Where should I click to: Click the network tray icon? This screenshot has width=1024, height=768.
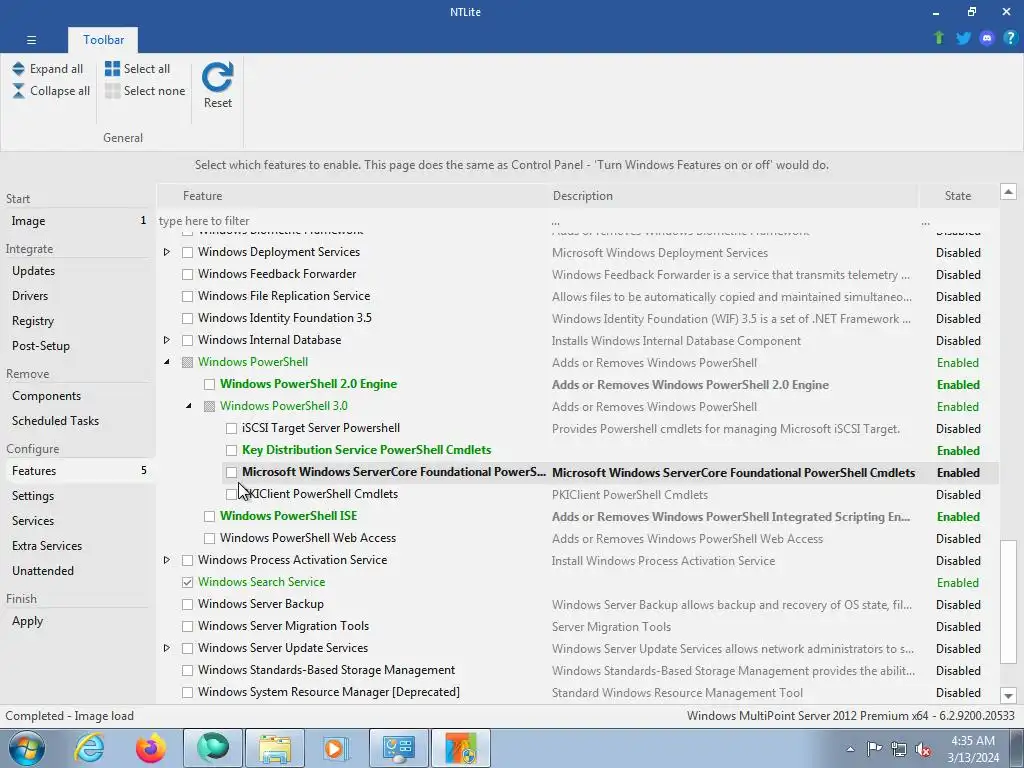899,749
